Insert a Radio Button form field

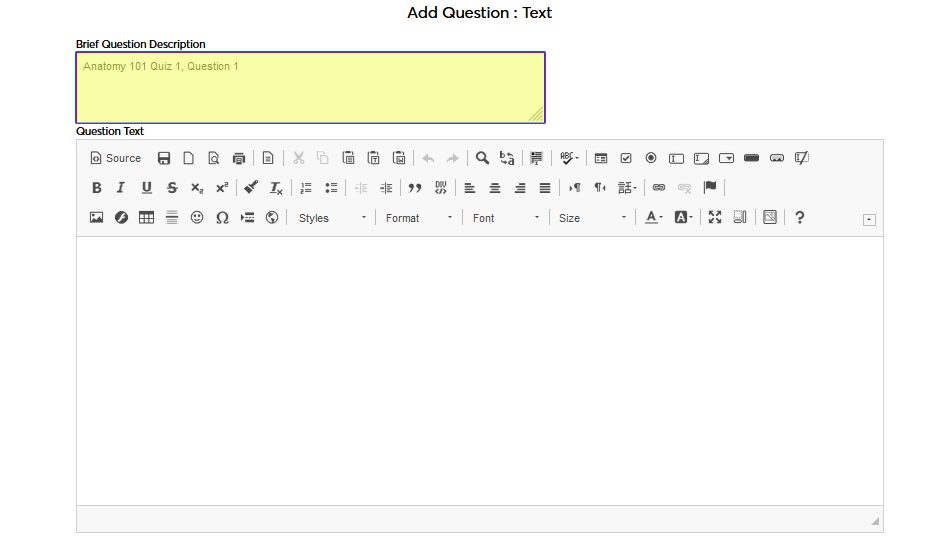click(651, 158)
